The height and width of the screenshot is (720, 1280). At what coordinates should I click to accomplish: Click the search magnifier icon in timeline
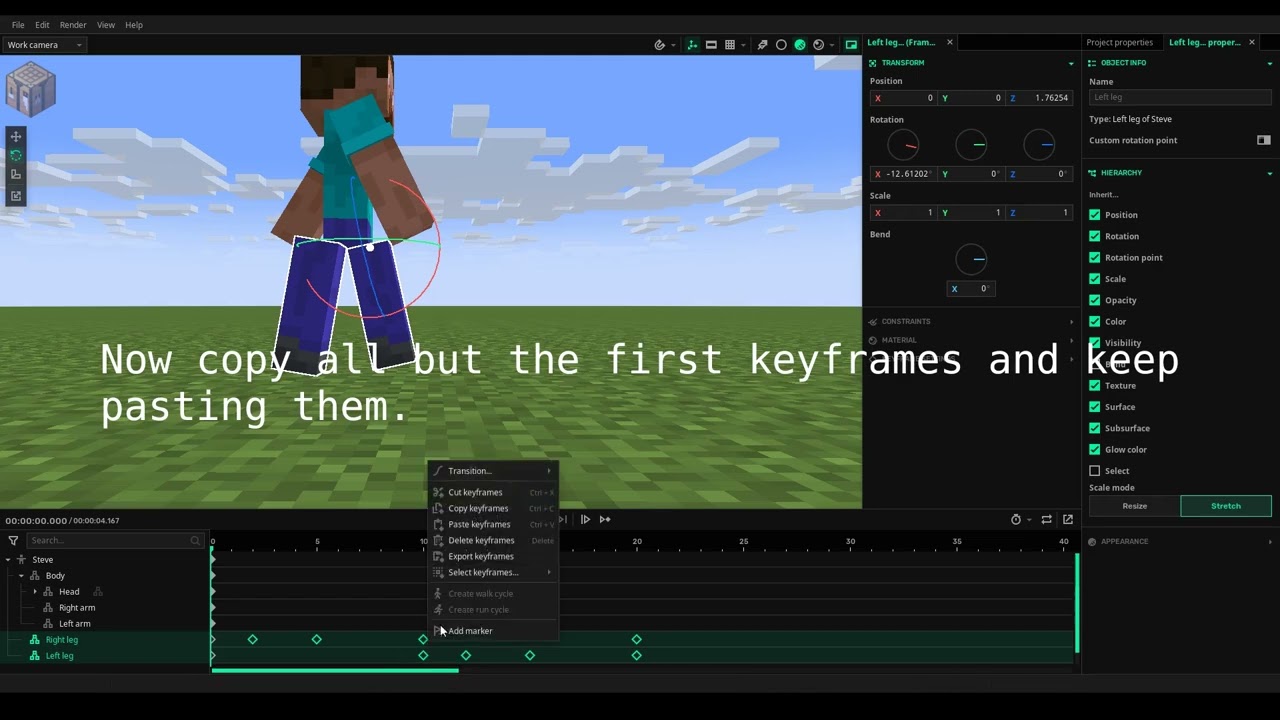[x=196, y=540]
